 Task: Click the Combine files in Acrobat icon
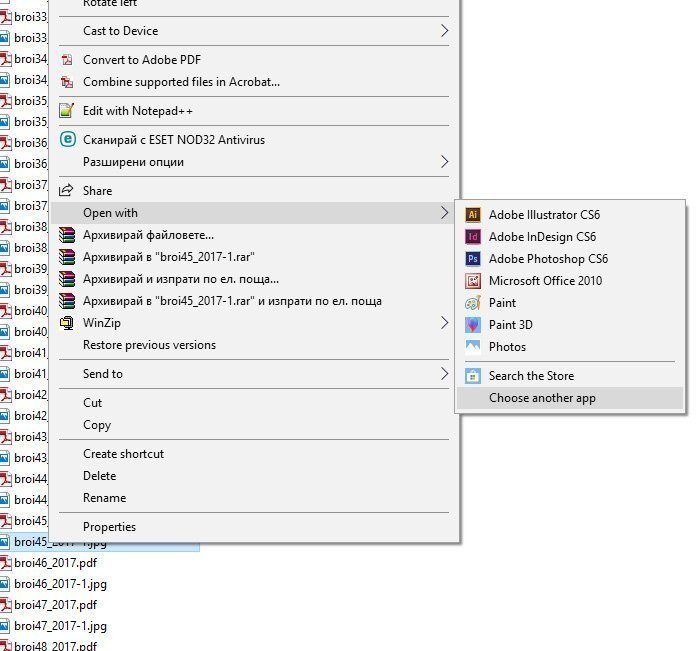67,82
